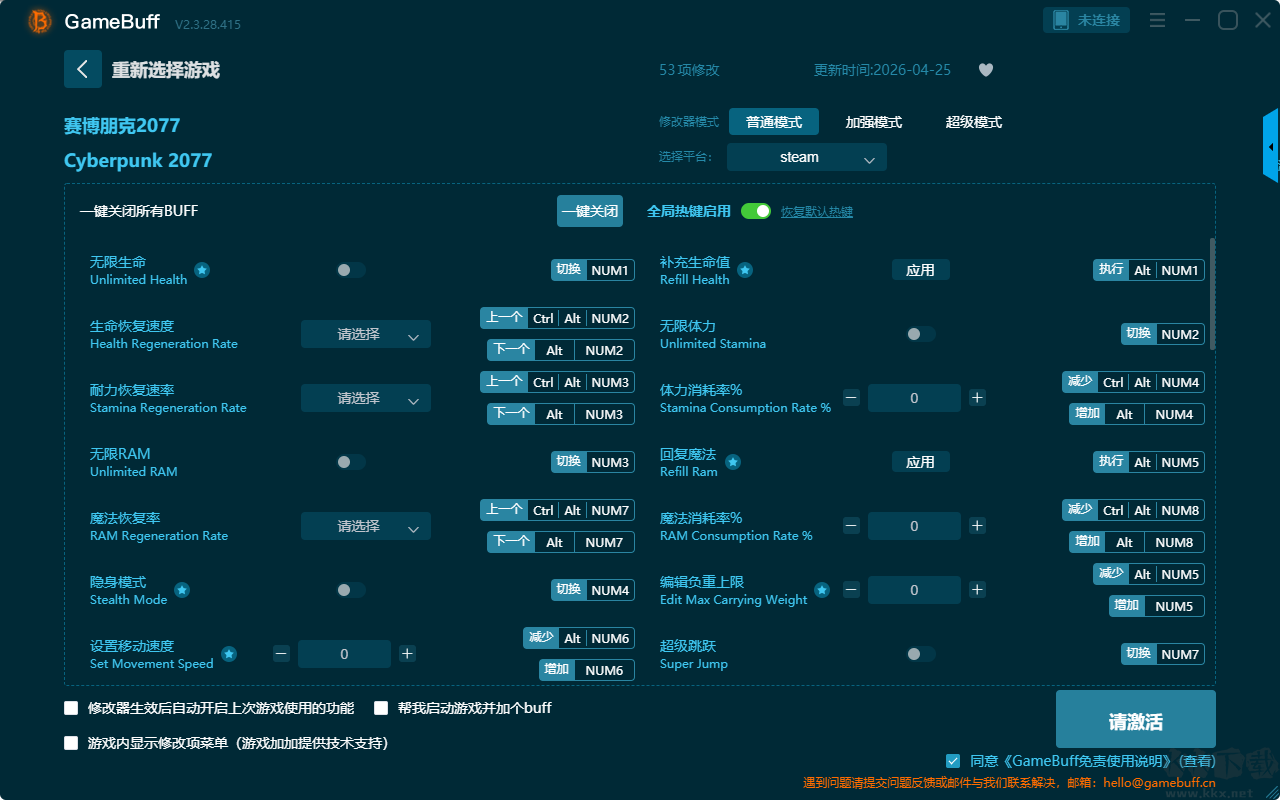Go back with the arrow button
Image resolution: width=1280 pixels, height=800 pixels.
pos(83,69)
